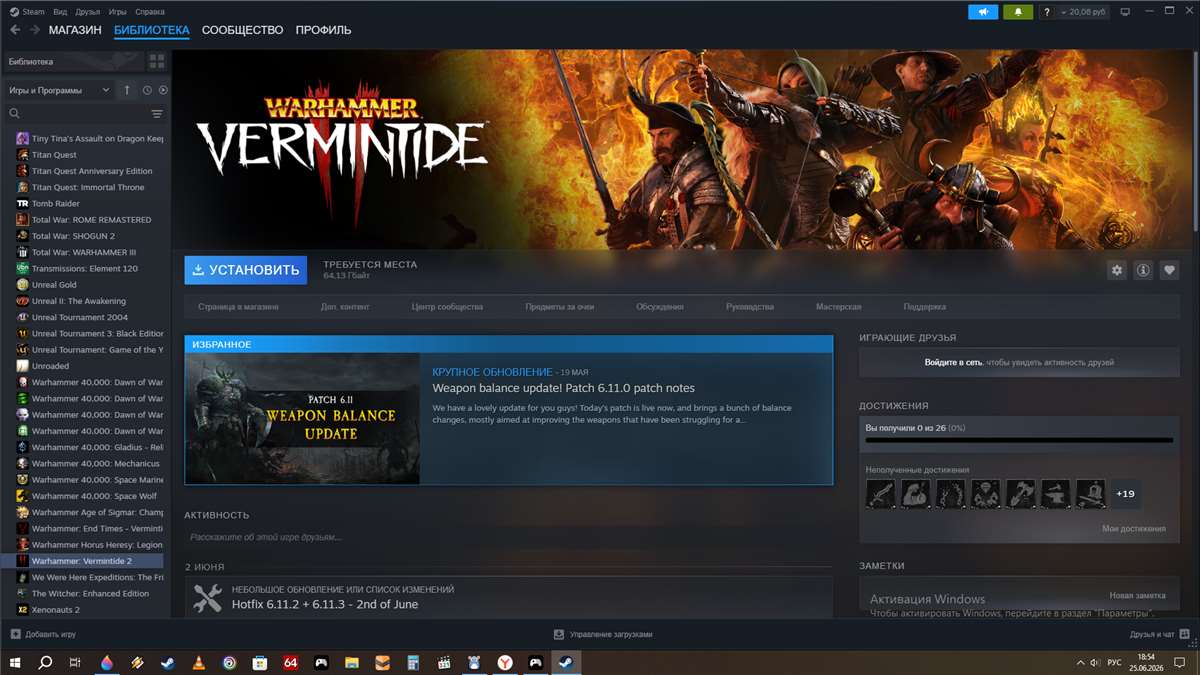Expand account wallet dropdown 20,08 руб
This screenshot has width=1200, height=675.
tap(1083, 12)
